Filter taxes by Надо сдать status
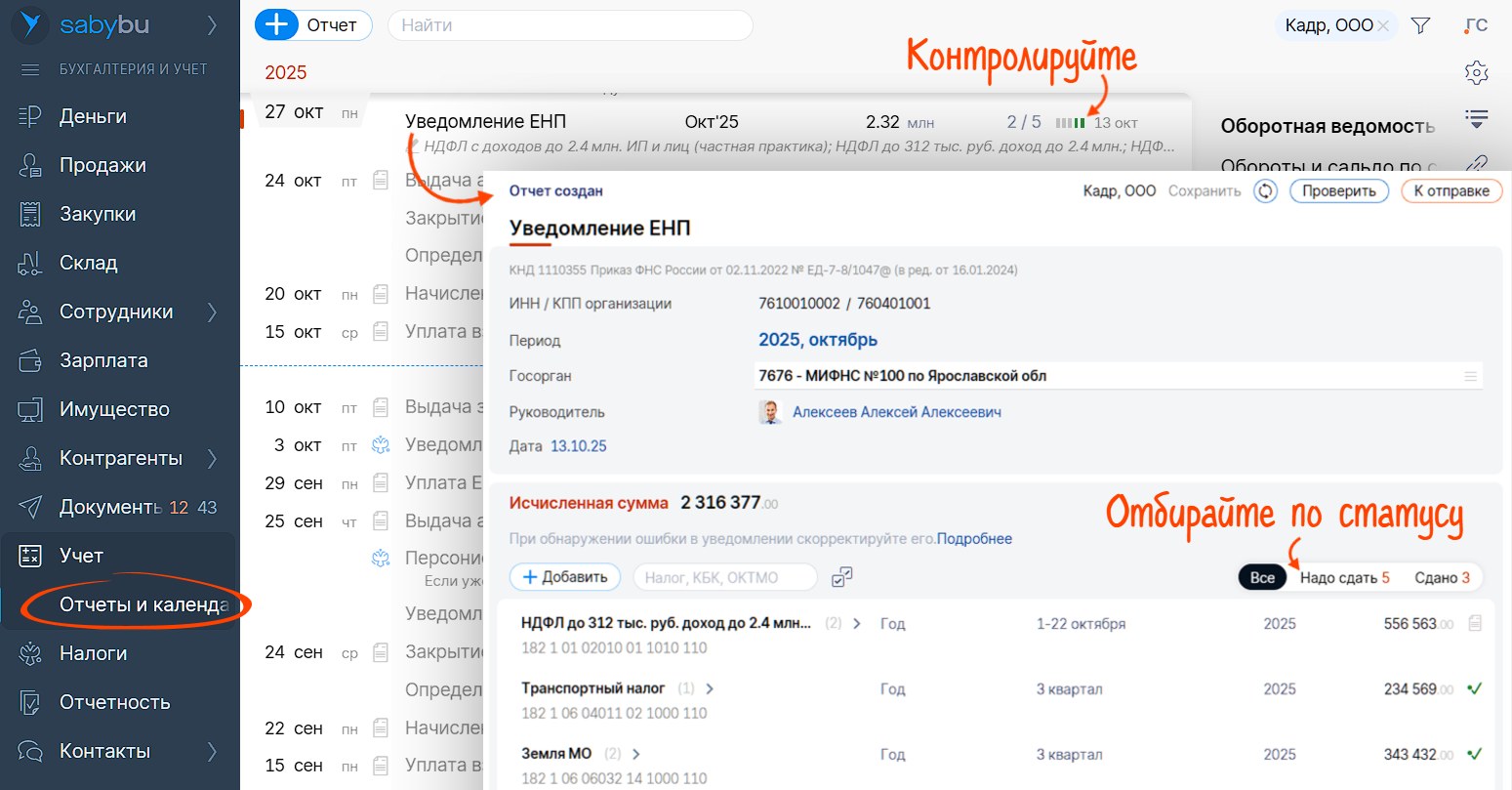 pyautogui.click(x=1344, y=578)
